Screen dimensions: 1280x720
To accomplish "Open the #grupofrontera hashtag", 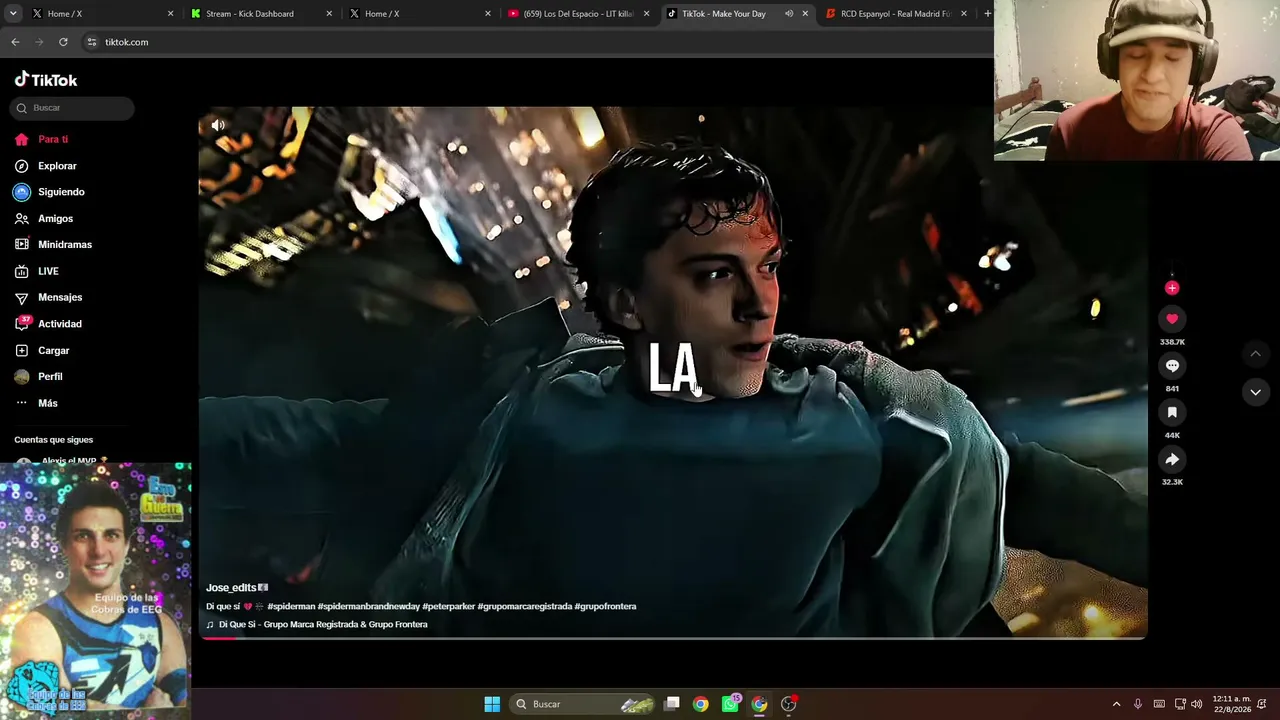I will click(605, 606).
